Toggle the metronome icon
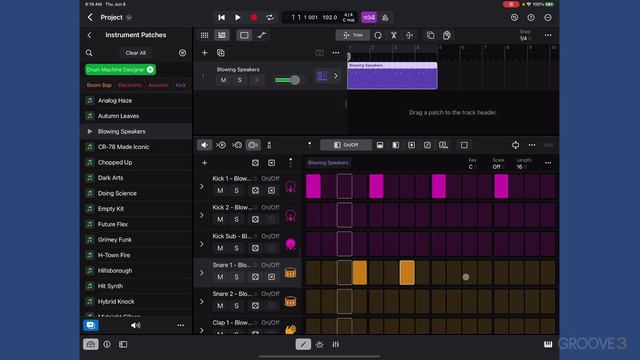 point(385,18)
